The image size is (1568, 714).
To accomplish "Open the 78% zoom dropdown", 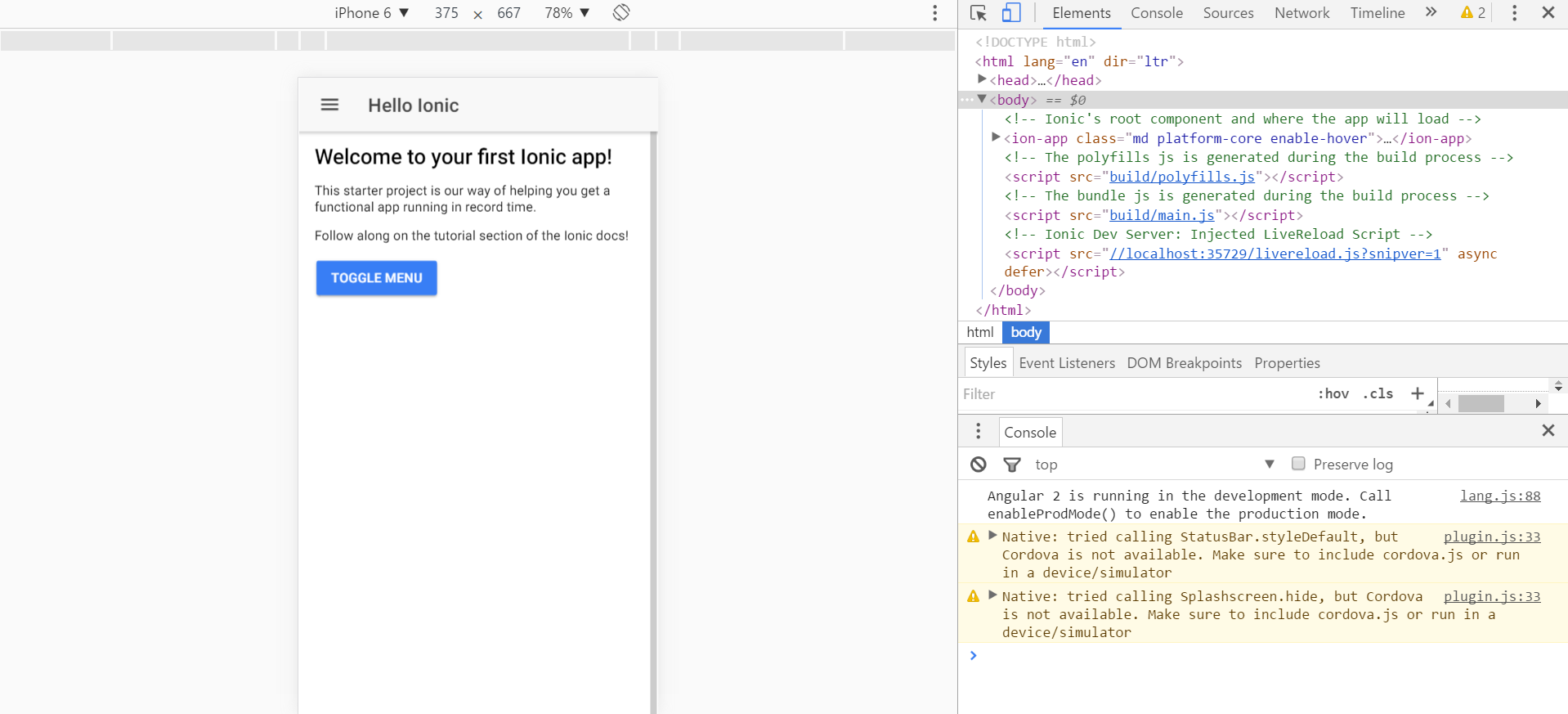I will [x=567, y=13].
